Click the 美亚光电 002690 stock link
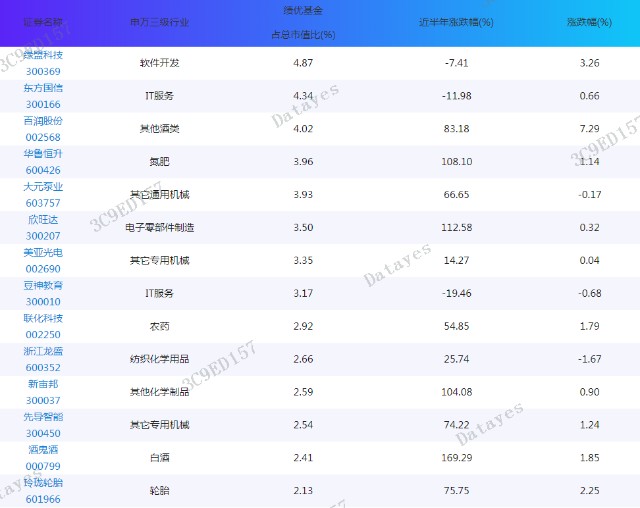The width and height of the screenshot is (640, 508). (43, 261)
